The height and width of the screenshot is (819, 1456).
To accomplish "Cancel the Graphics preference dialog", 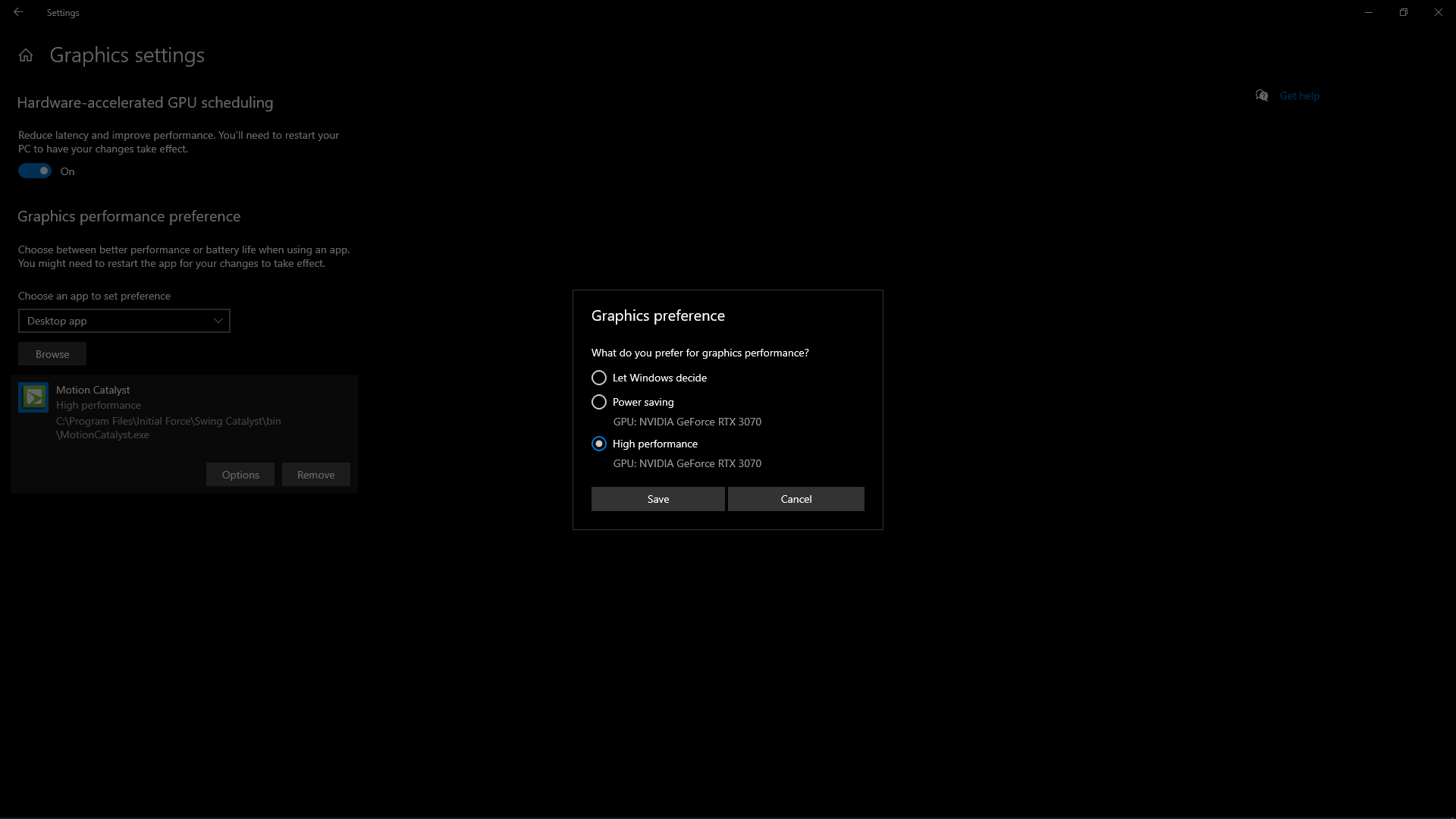I will [795, 499].
